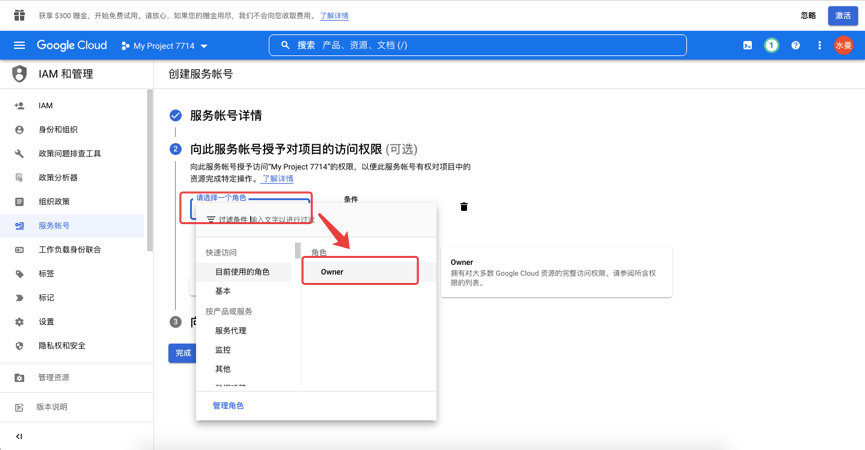The height and width of the screenshot is (450, 865).
Task: Open the My Project 7714 project selector
Action: tap(164, 46)
